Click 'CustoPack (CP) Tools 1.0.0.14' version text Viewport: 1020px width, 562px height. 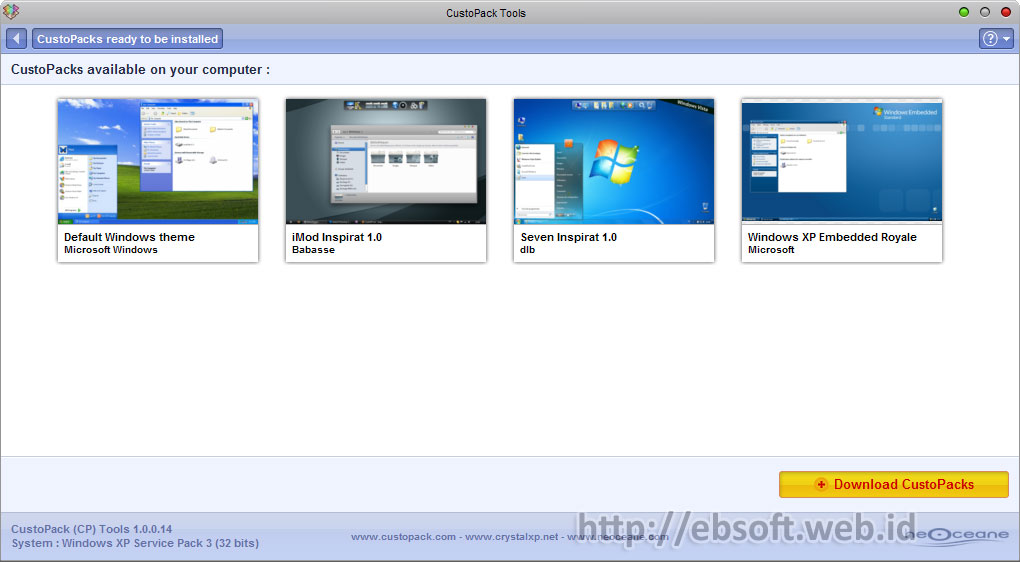pos(92,529)
